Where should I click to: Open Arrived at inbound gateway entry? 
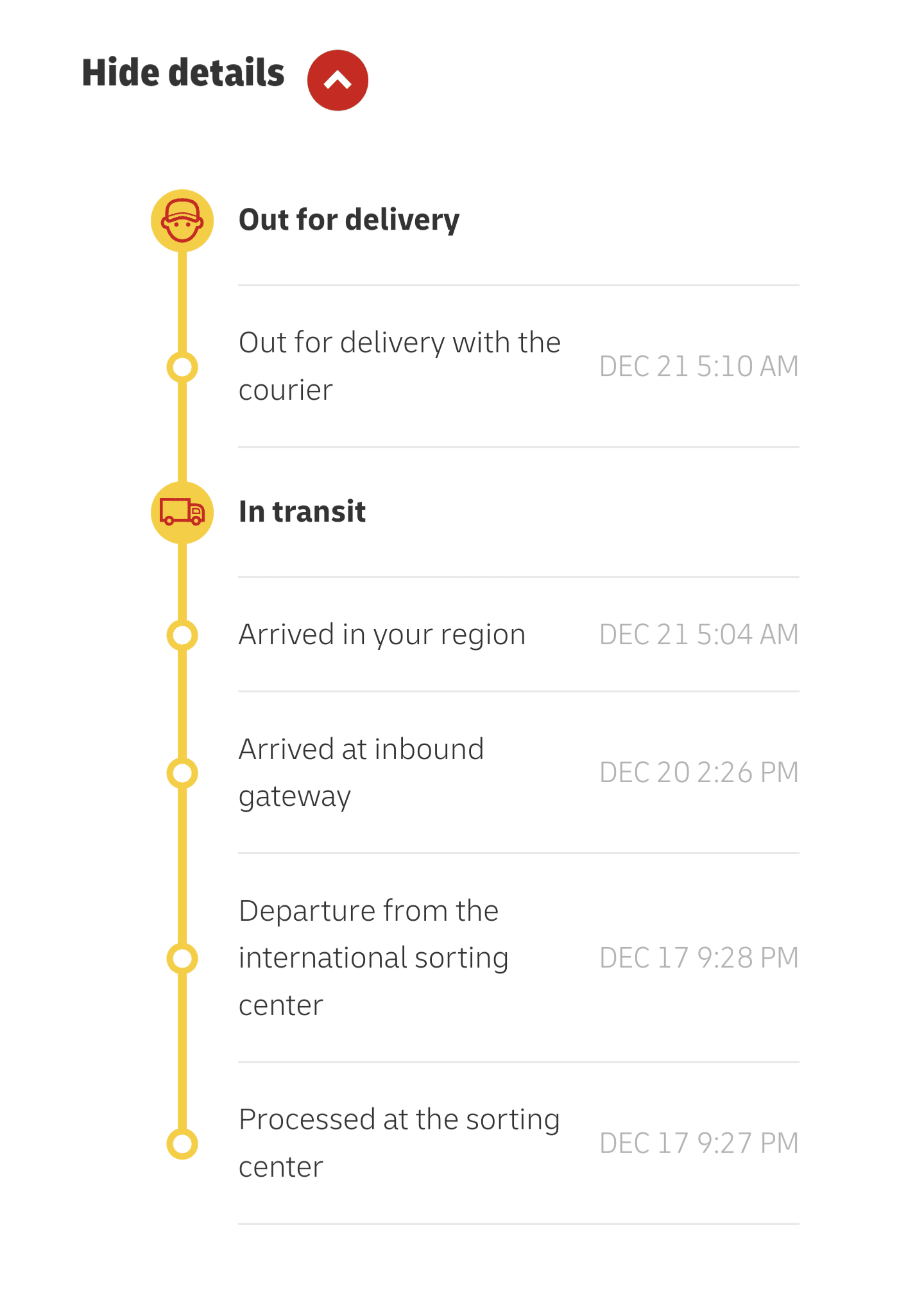518,773
